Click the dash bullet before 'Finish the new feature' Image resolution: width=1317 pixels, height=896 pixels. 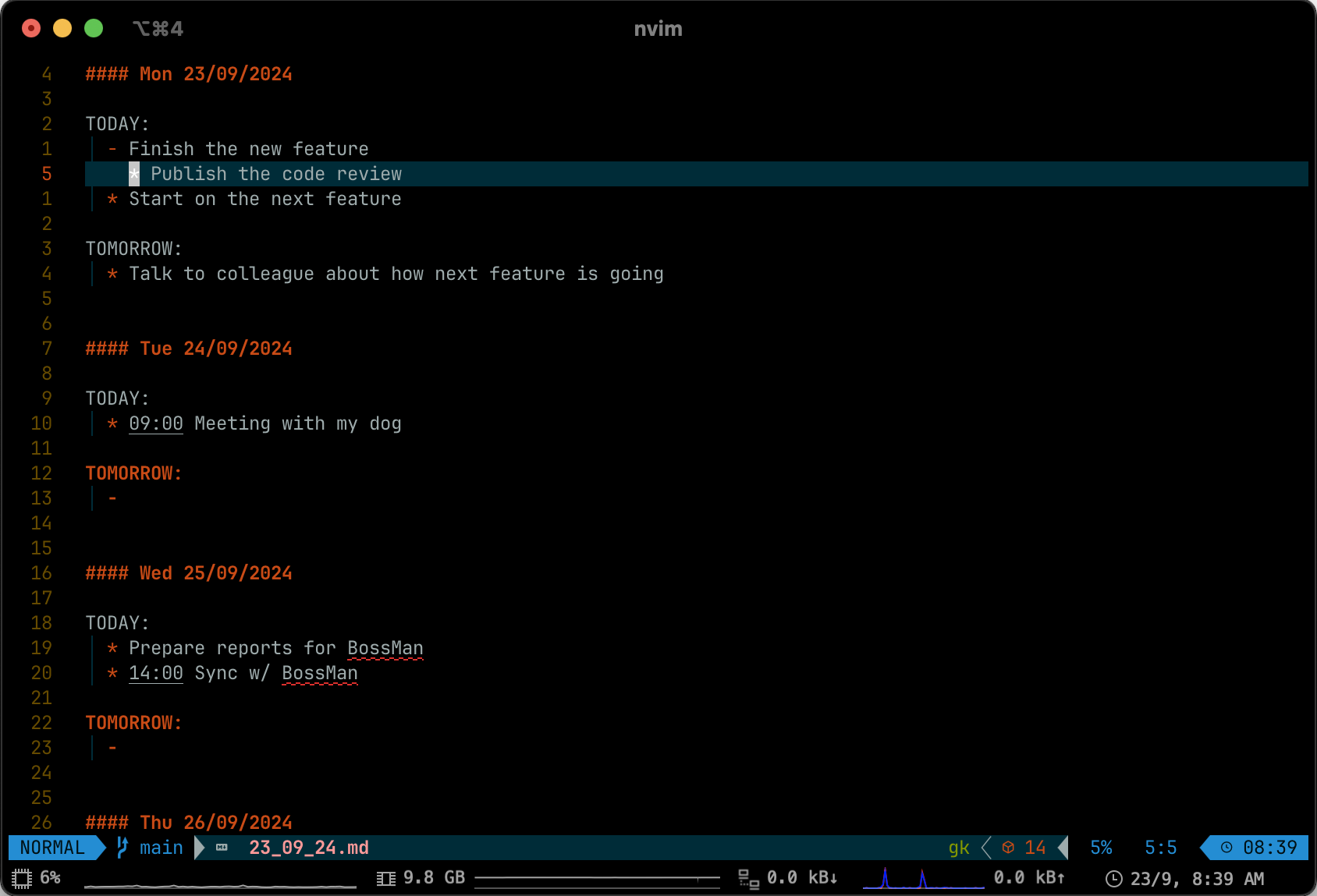tap(113, 149)
